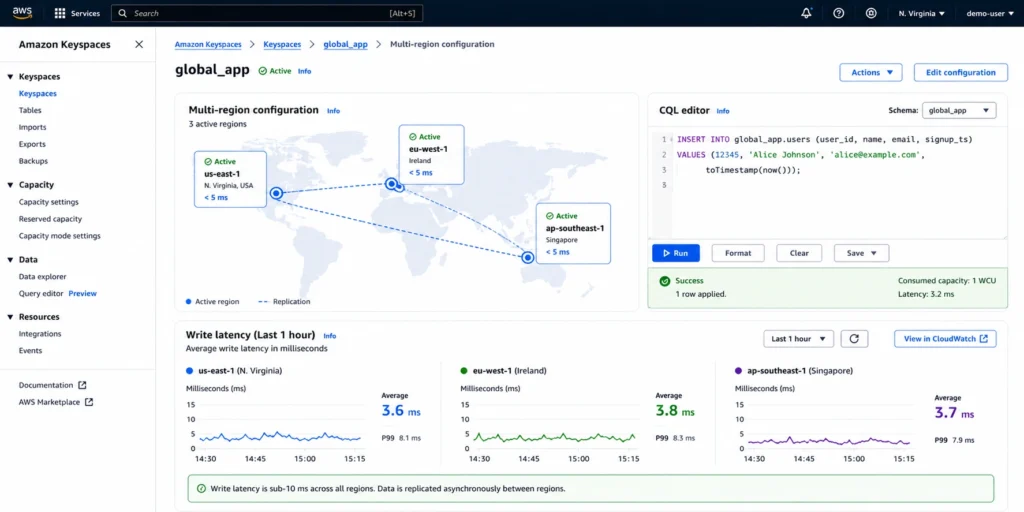Open the AWS Marketplace link
This screenshot has height=512, width=1024.
(50, 402)
